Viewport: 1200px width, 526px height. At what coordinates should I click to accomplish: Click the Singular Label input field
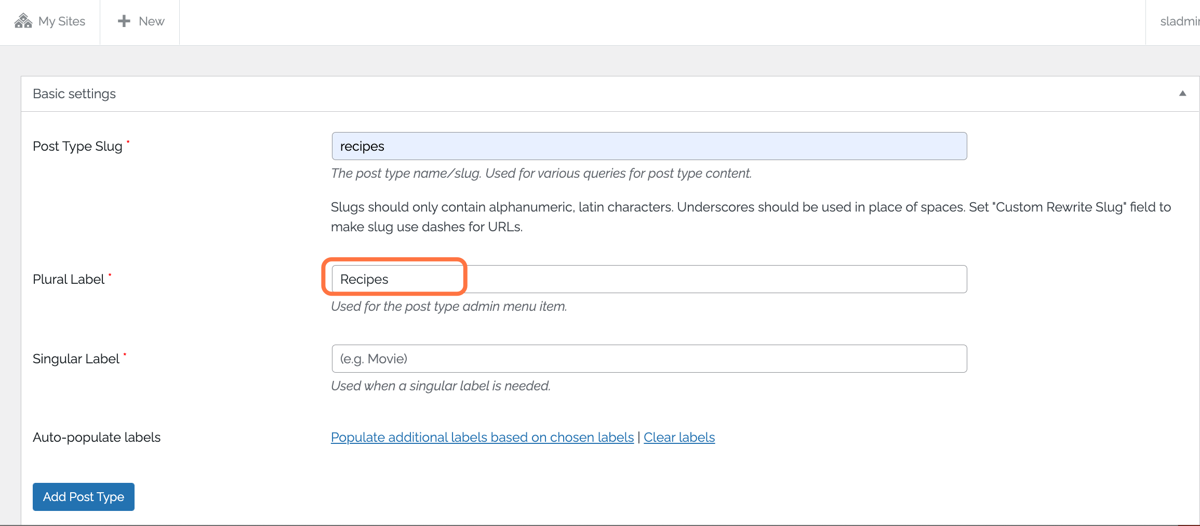[649, 358]
